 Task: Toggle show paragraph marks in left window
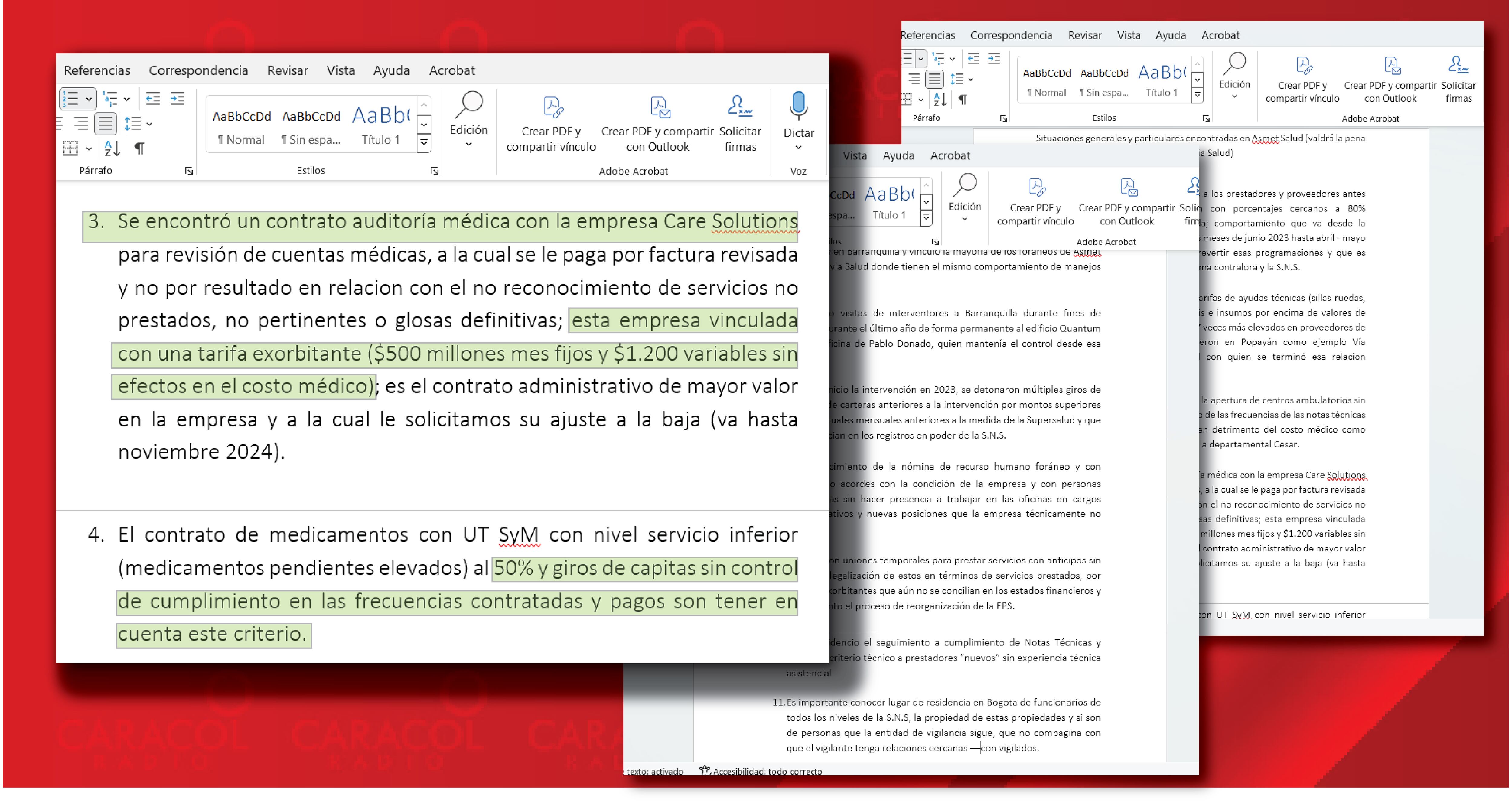pos(140,149)
